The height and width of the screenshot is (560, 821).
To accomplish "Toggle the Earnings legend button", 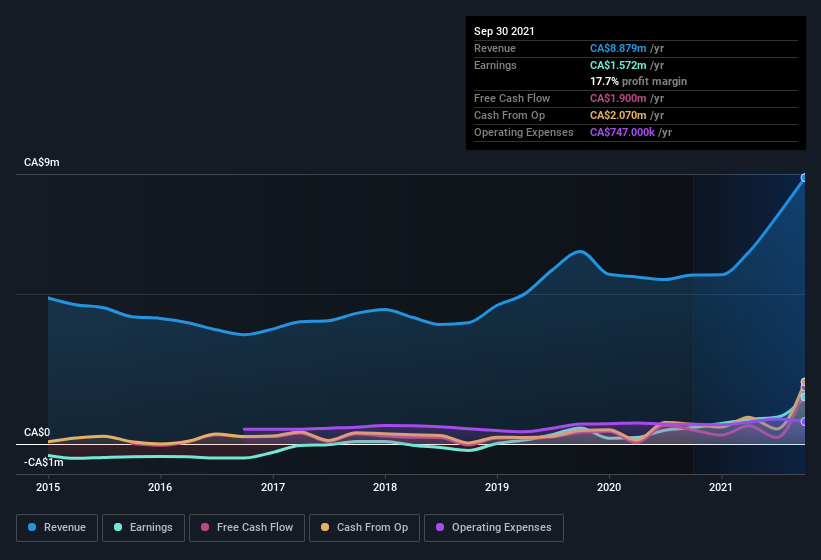I will point(143,528).
